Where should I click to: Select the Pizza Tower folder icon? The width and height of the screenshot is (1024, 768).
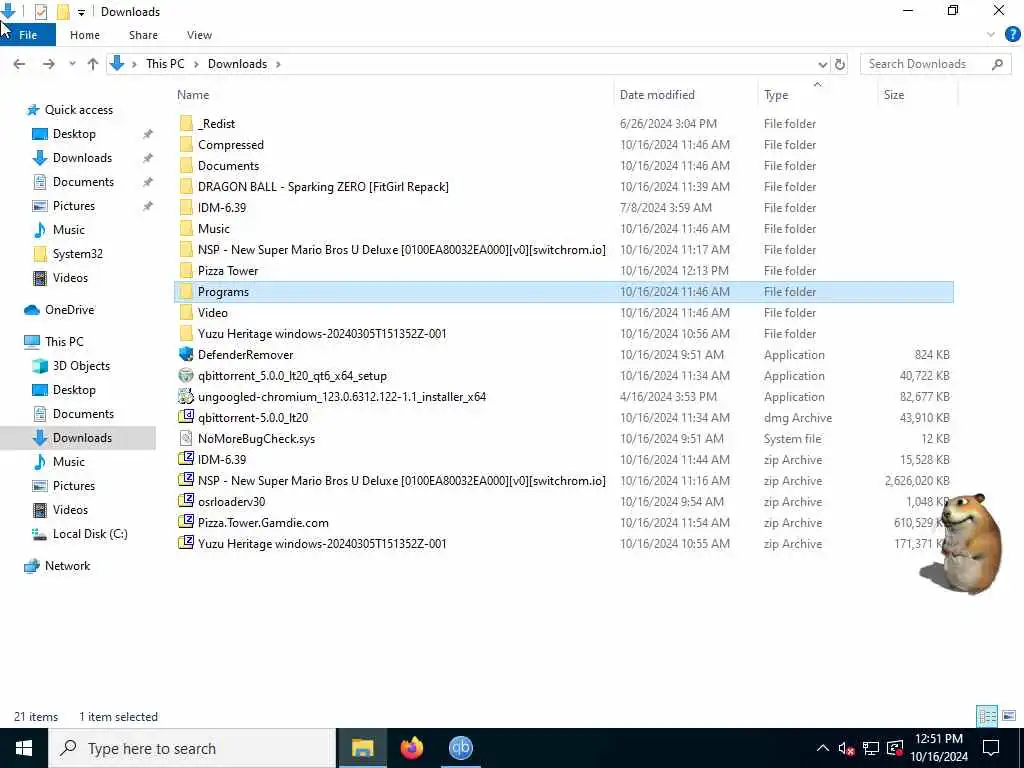(x=186, y=270)
